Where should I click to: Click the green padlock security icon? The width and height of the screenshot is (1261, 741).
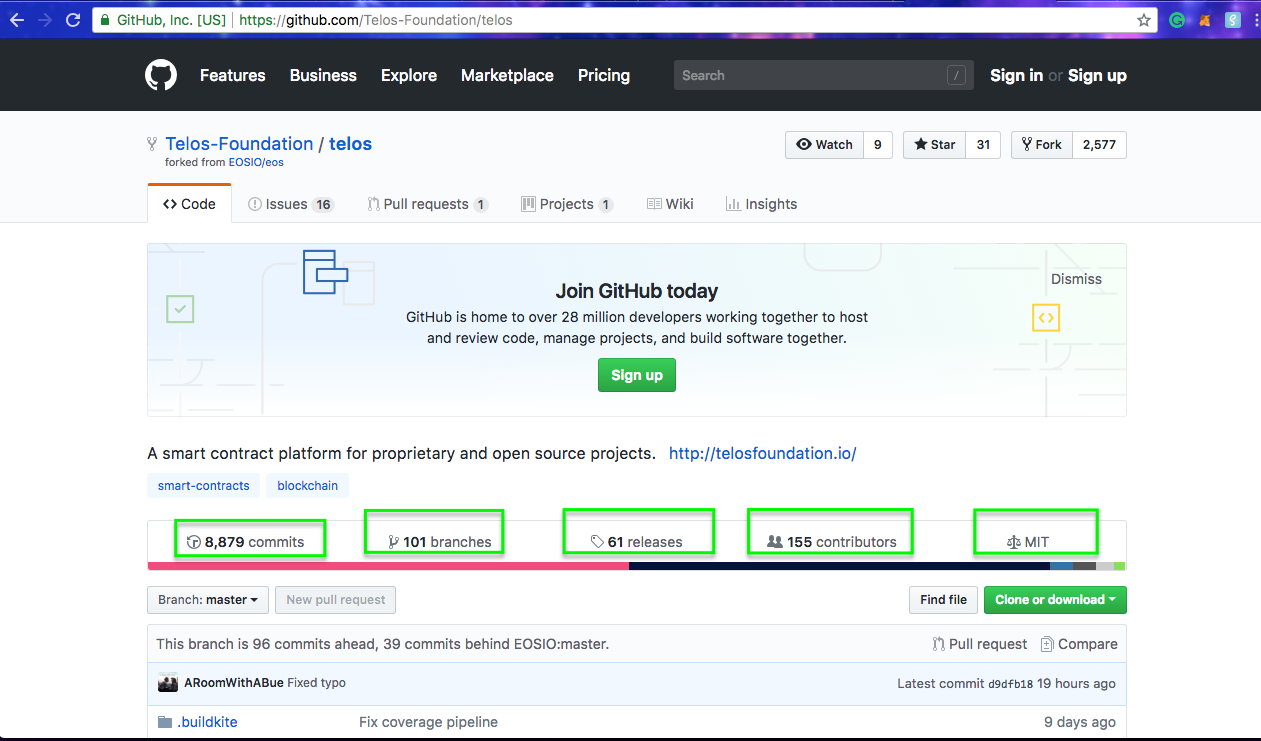click(105, 20)
